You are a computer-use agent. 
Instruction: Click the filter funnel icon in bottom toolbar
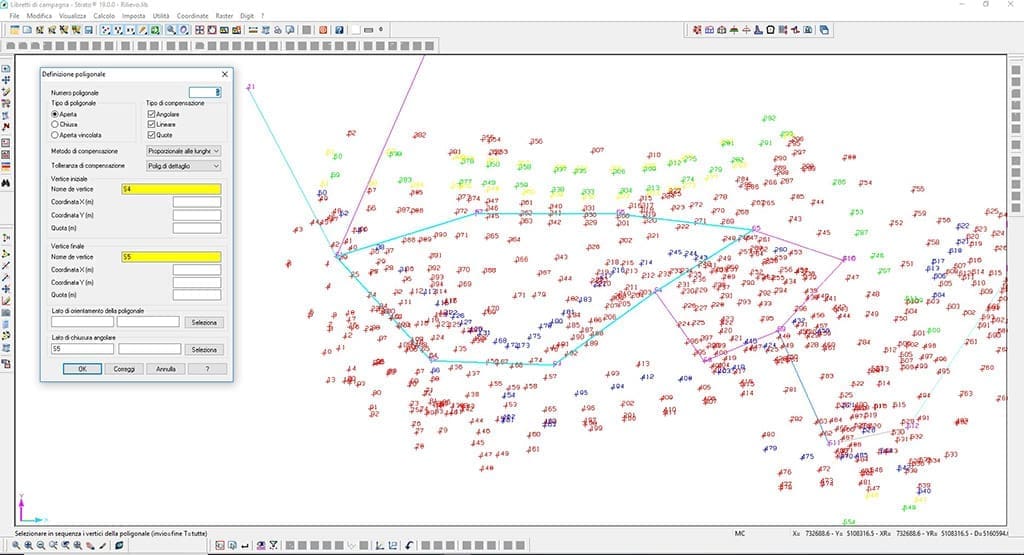tap(273, 545)
